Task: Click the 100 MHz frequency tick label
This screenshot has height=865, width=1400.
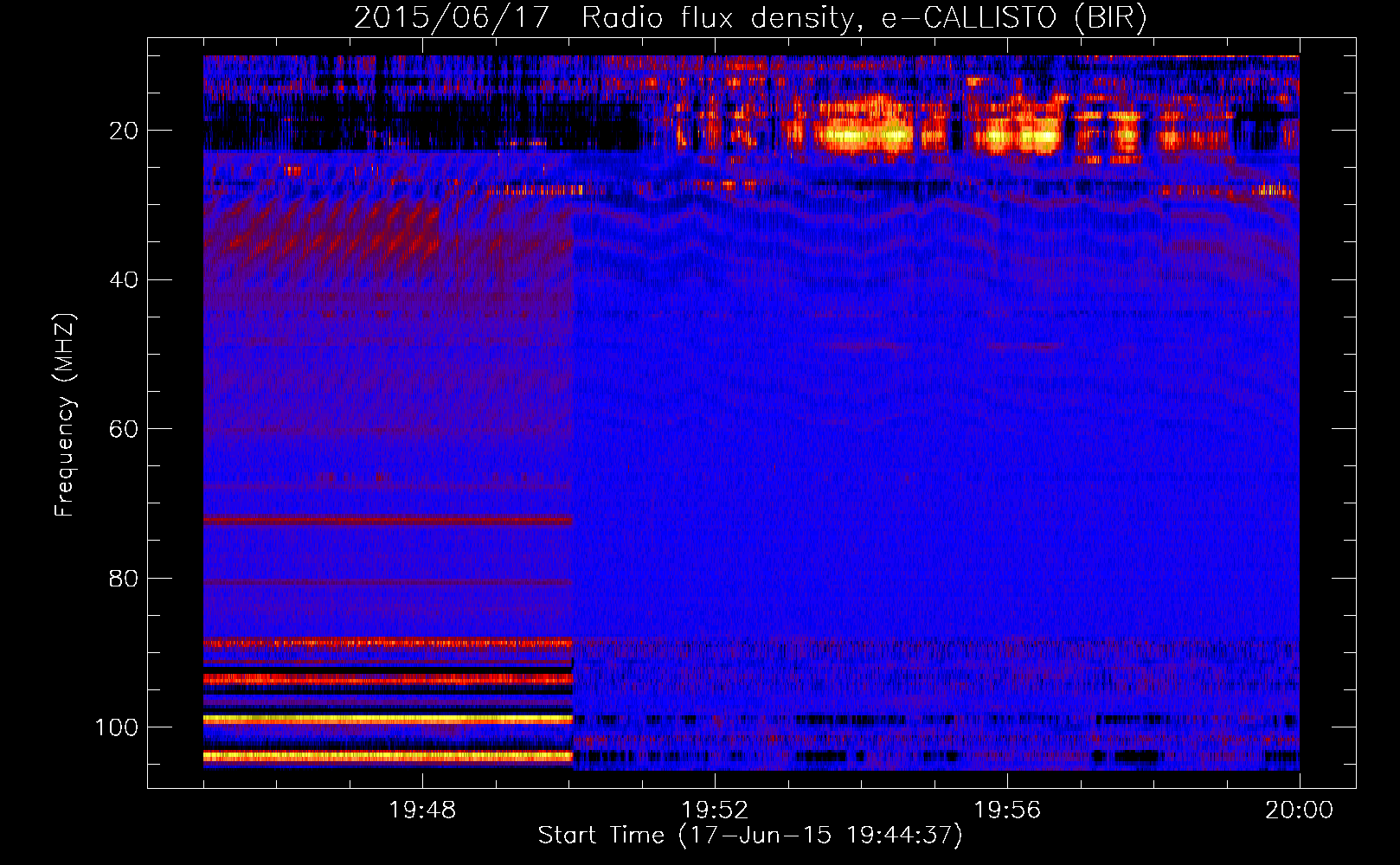Action: [x=117, y=727]
